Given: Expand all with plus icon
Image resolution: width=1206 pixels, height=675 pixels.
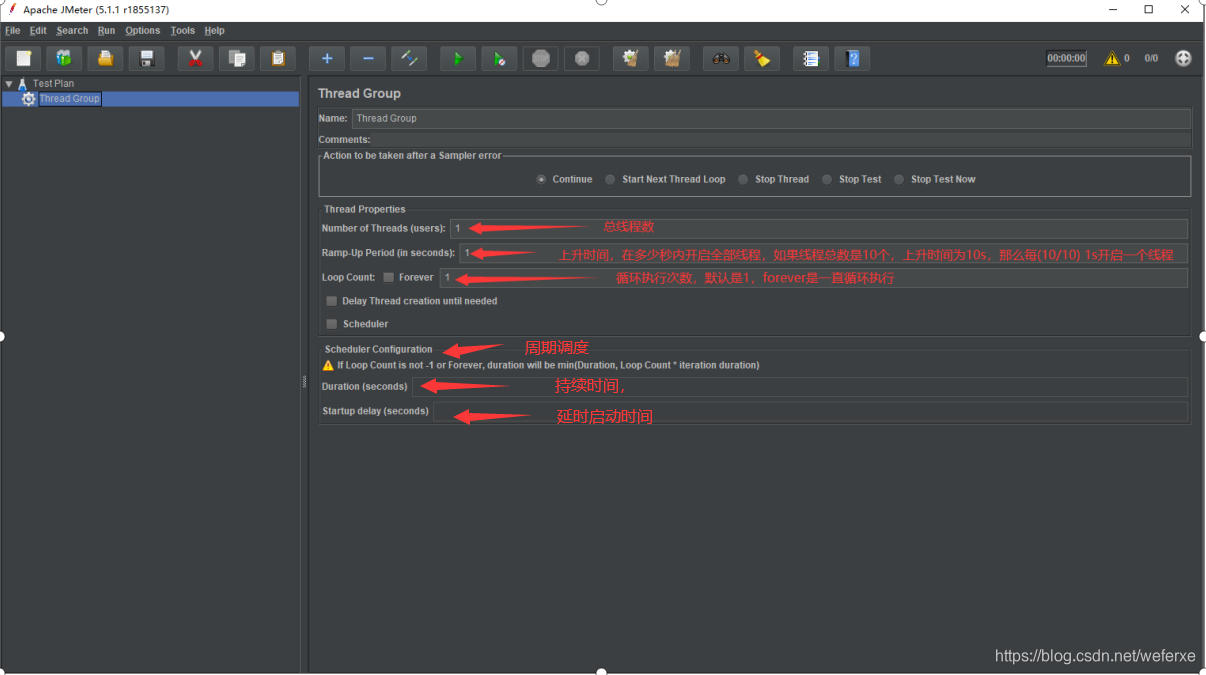Looking at the screenshot, I should tap(327, 58).
